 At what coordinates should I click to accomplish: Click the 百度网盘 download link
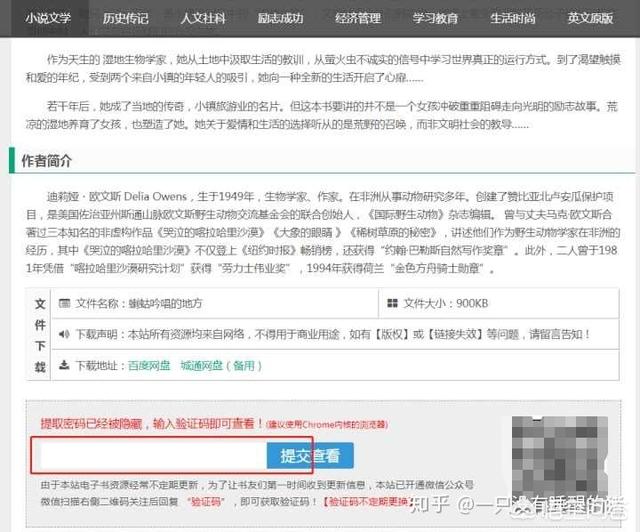pyautogui.click(x=149, y=365)
